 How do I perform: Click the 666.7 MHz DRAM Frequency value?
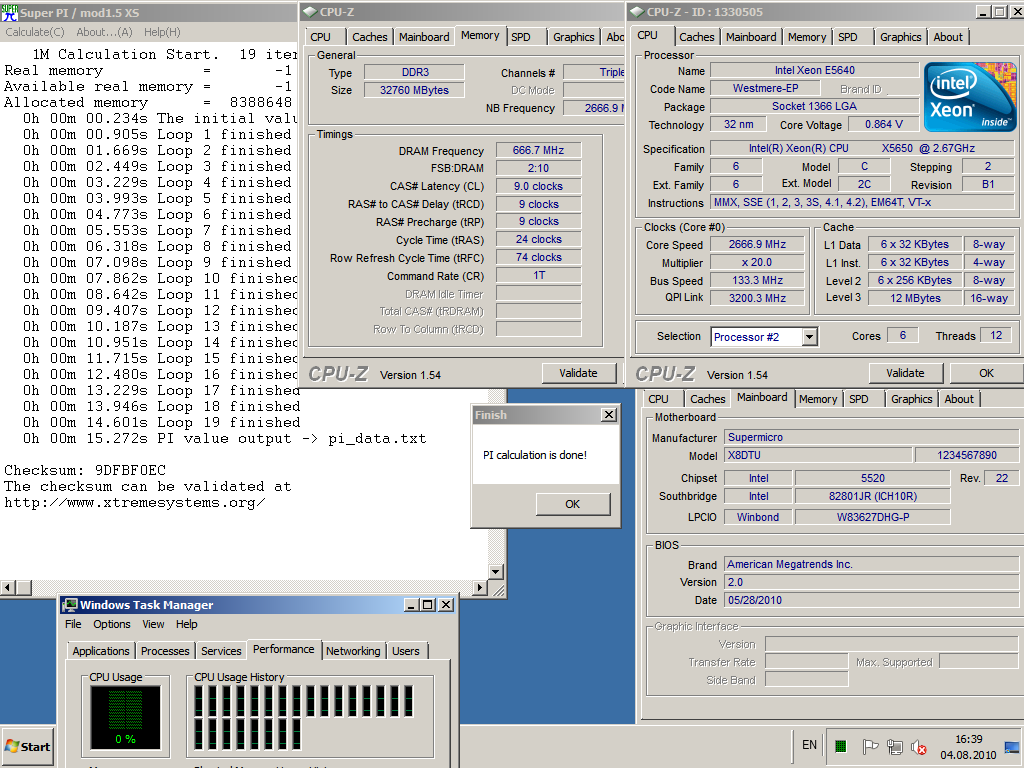[538, 150]
